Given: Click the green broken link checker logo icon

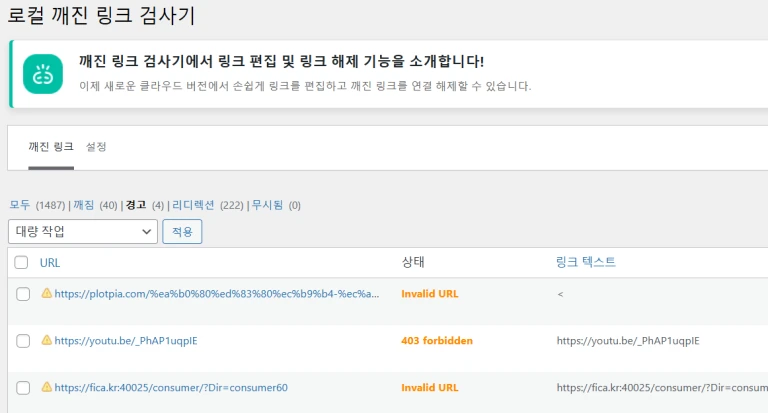Looking at the screenshot, I should tap(43, 74).
